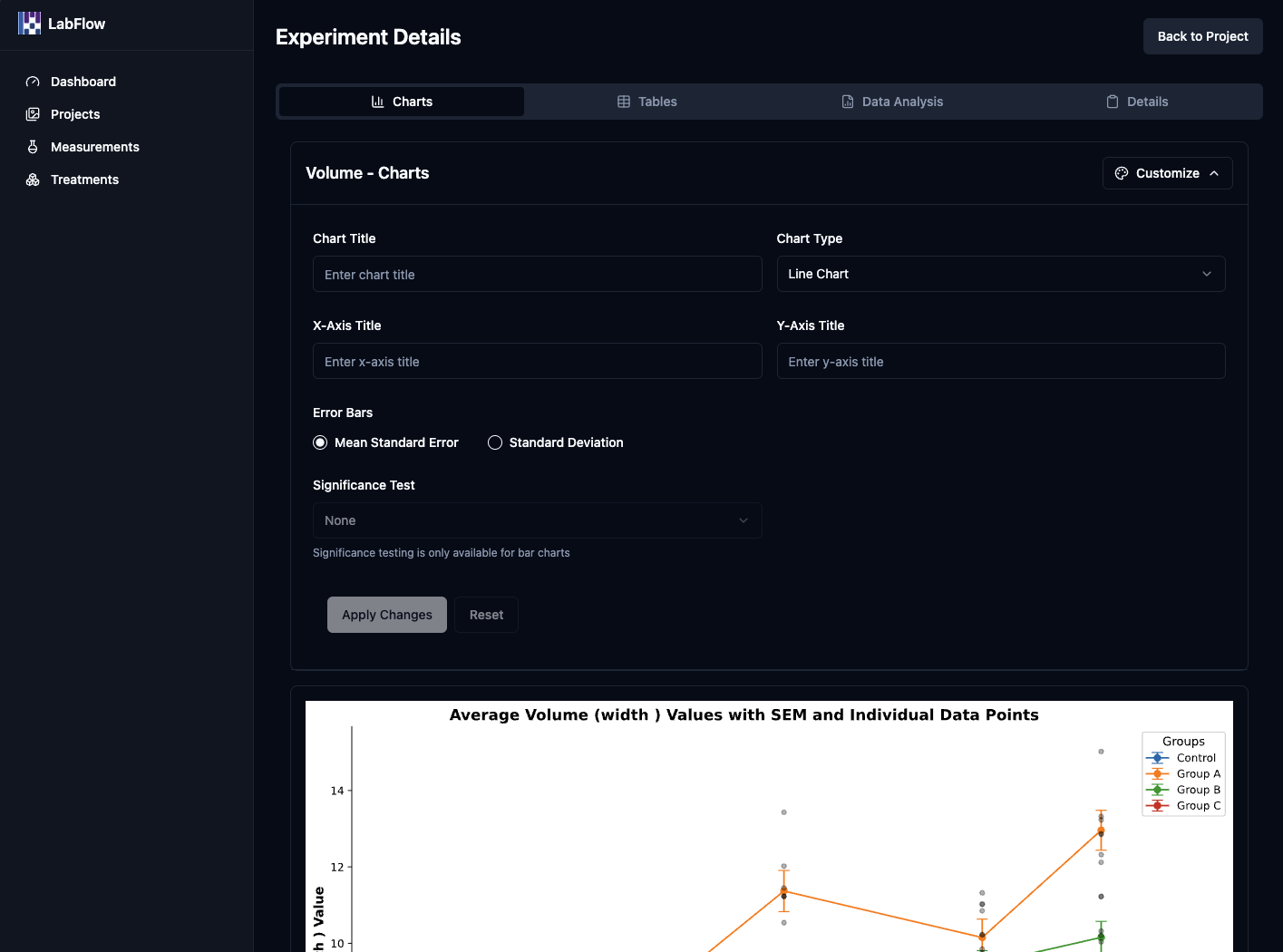
Task: Click the Measurements flask icon
Action: click(x=33, y=147)
